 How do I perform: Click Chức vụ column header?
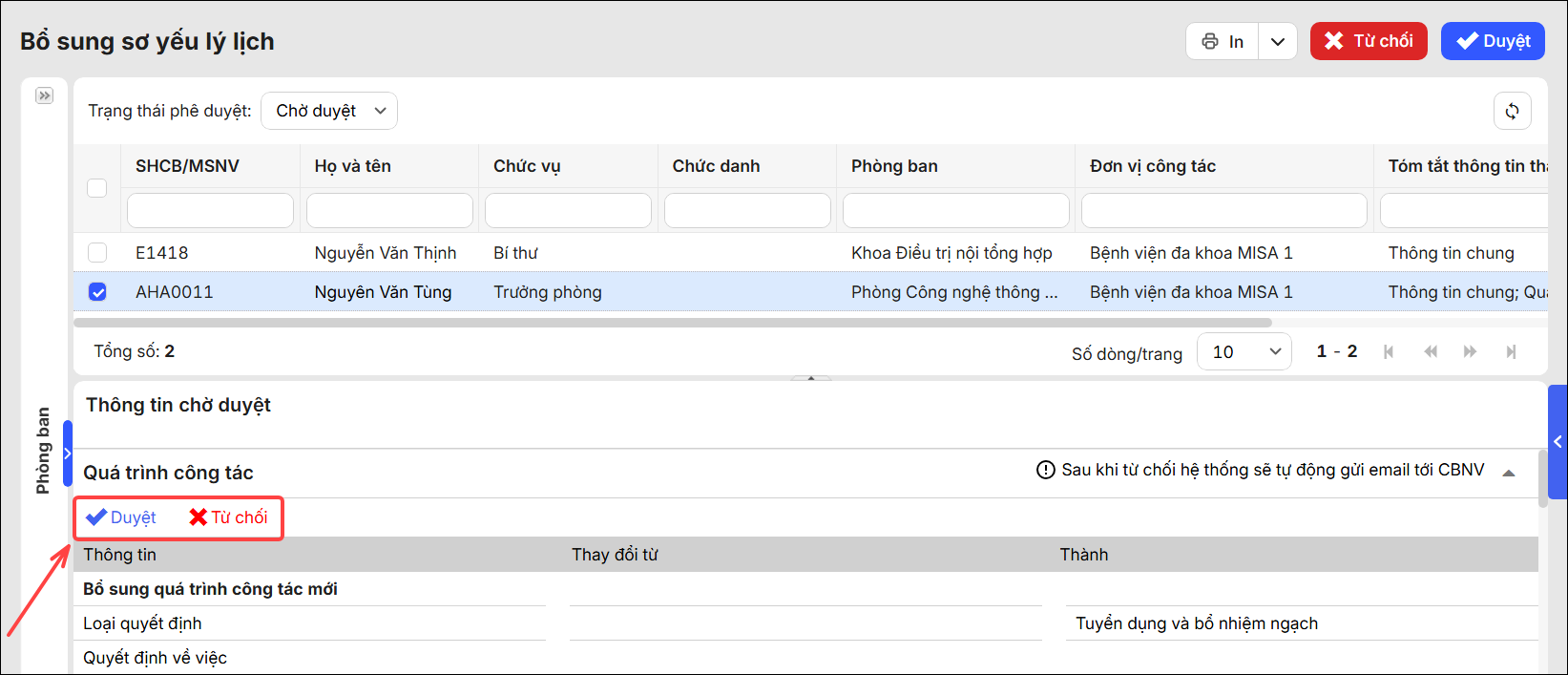coord(527,166)
